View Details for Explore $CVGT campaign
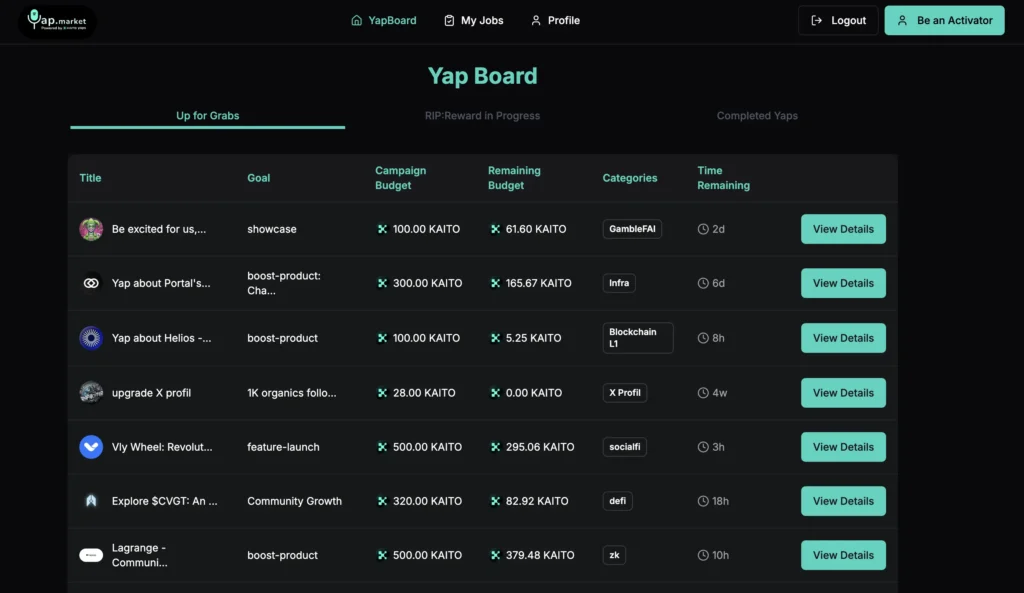Viewport: 1024px width, 593px height. coord(843,501)
